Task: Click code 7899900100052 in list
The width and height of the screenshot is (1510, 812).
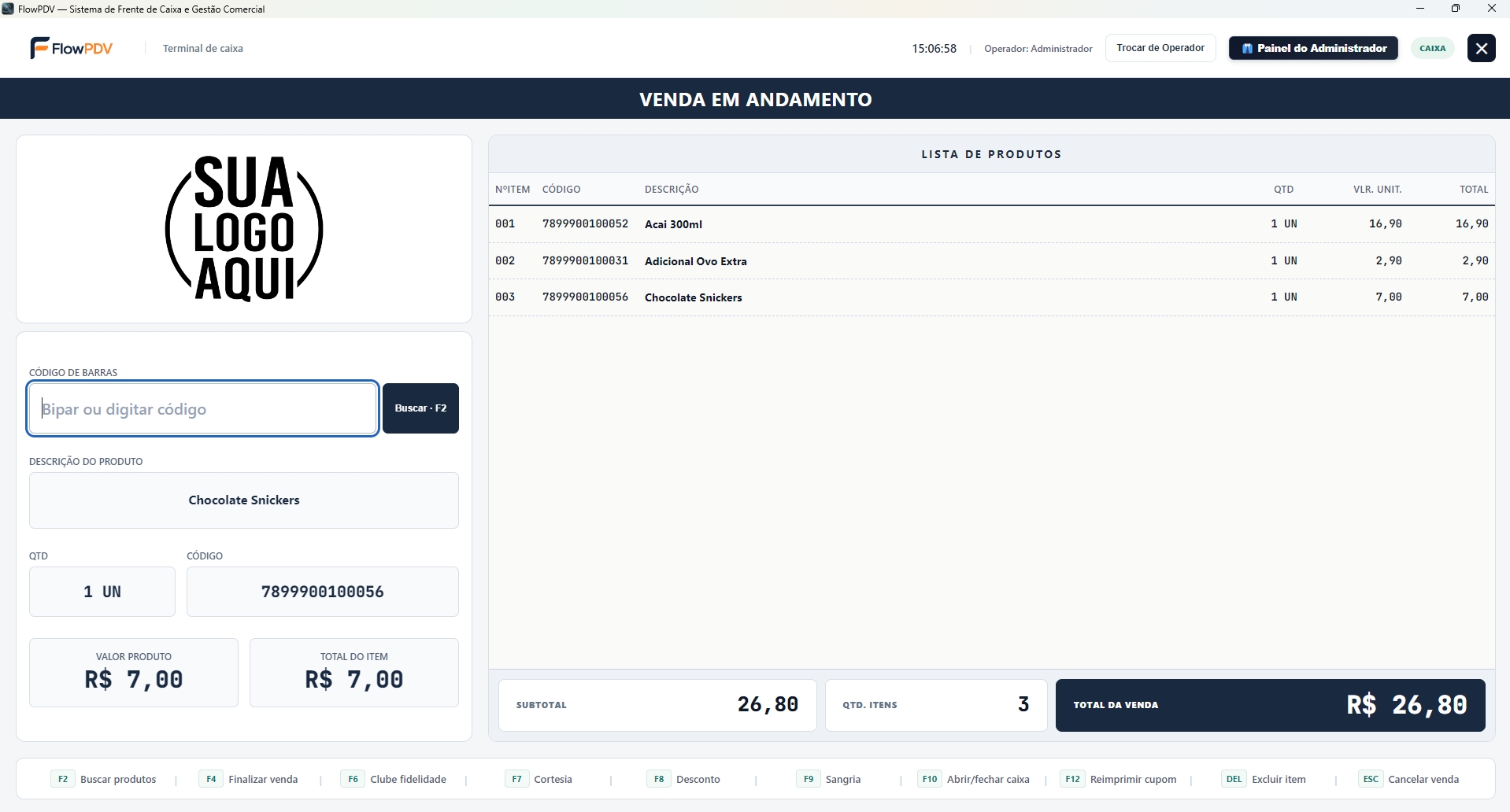Action: point(585,224)
